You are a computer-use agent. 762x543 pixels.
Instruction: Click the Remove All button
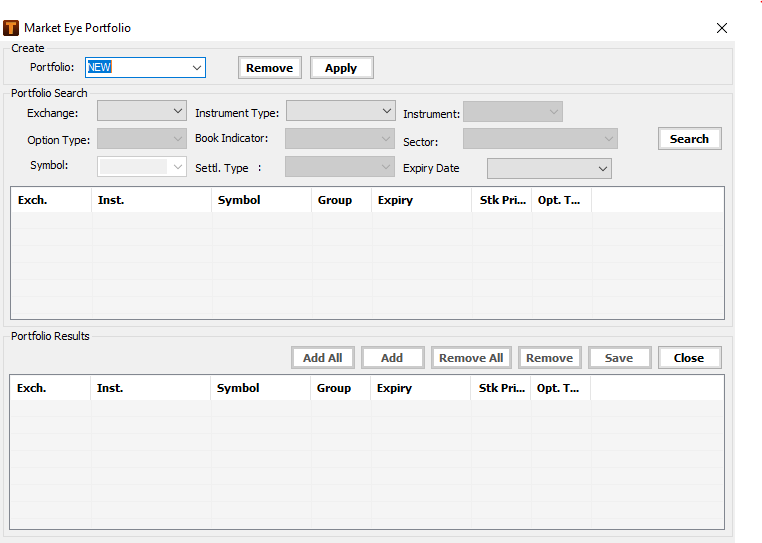pos(471,358)
